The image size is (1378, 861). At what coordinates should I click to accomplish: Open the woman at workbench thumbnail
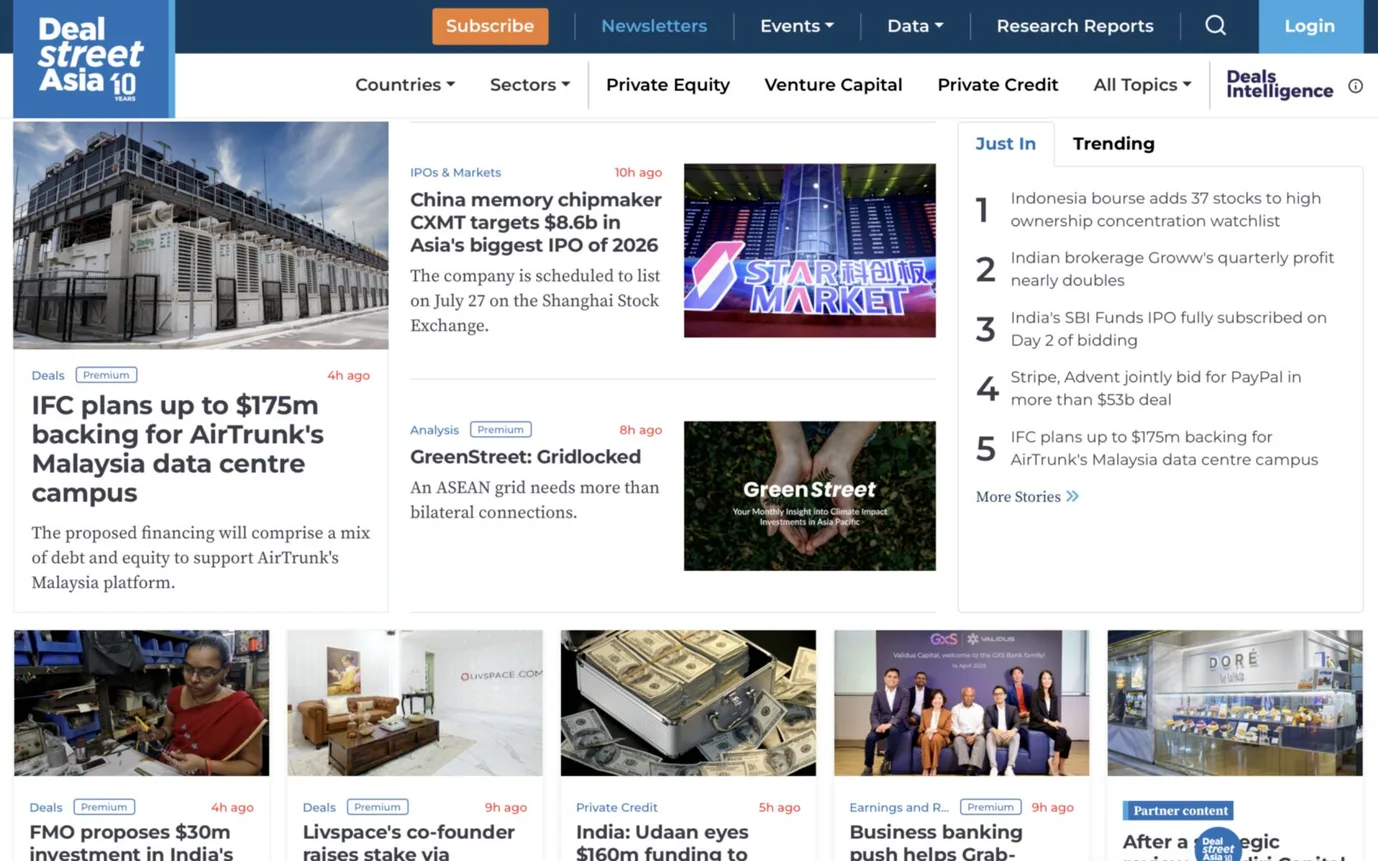click(141, 703)
